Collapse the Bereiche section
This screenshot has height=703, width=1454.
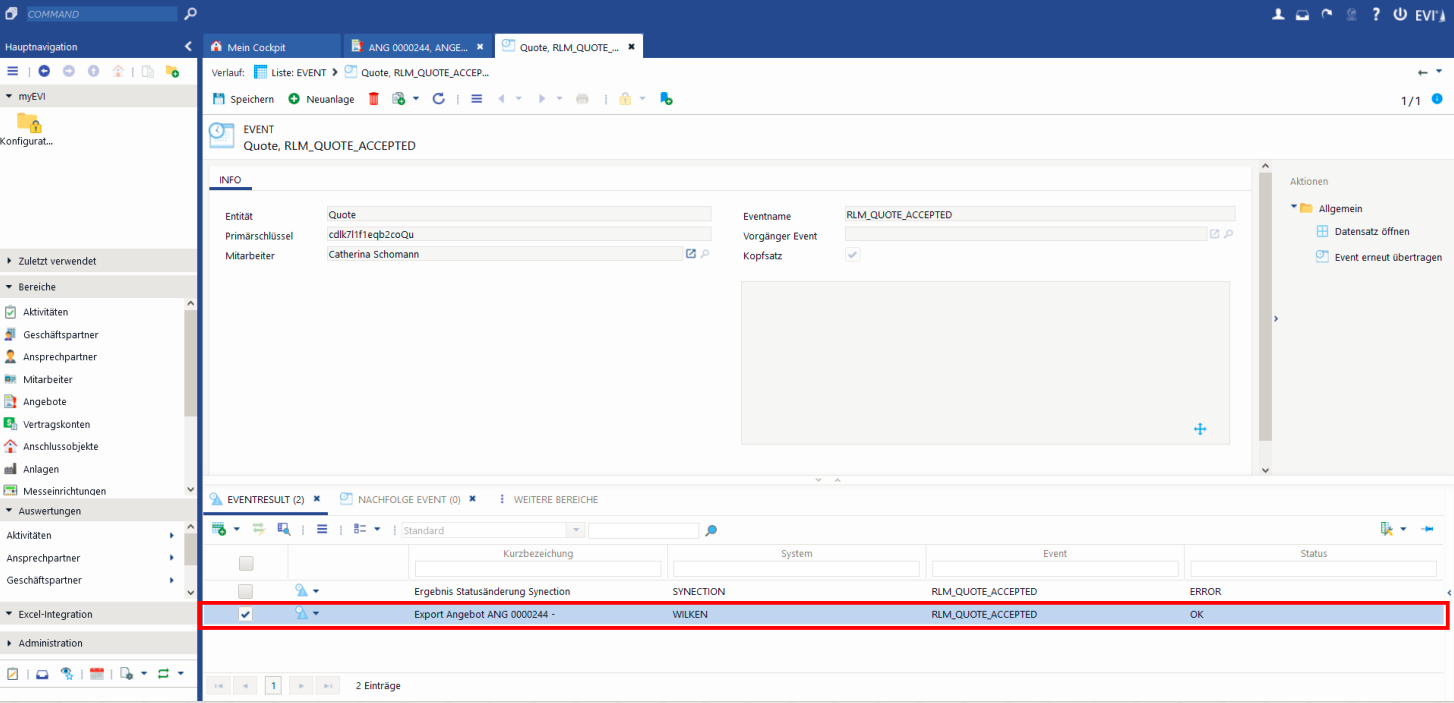(37, 287)
